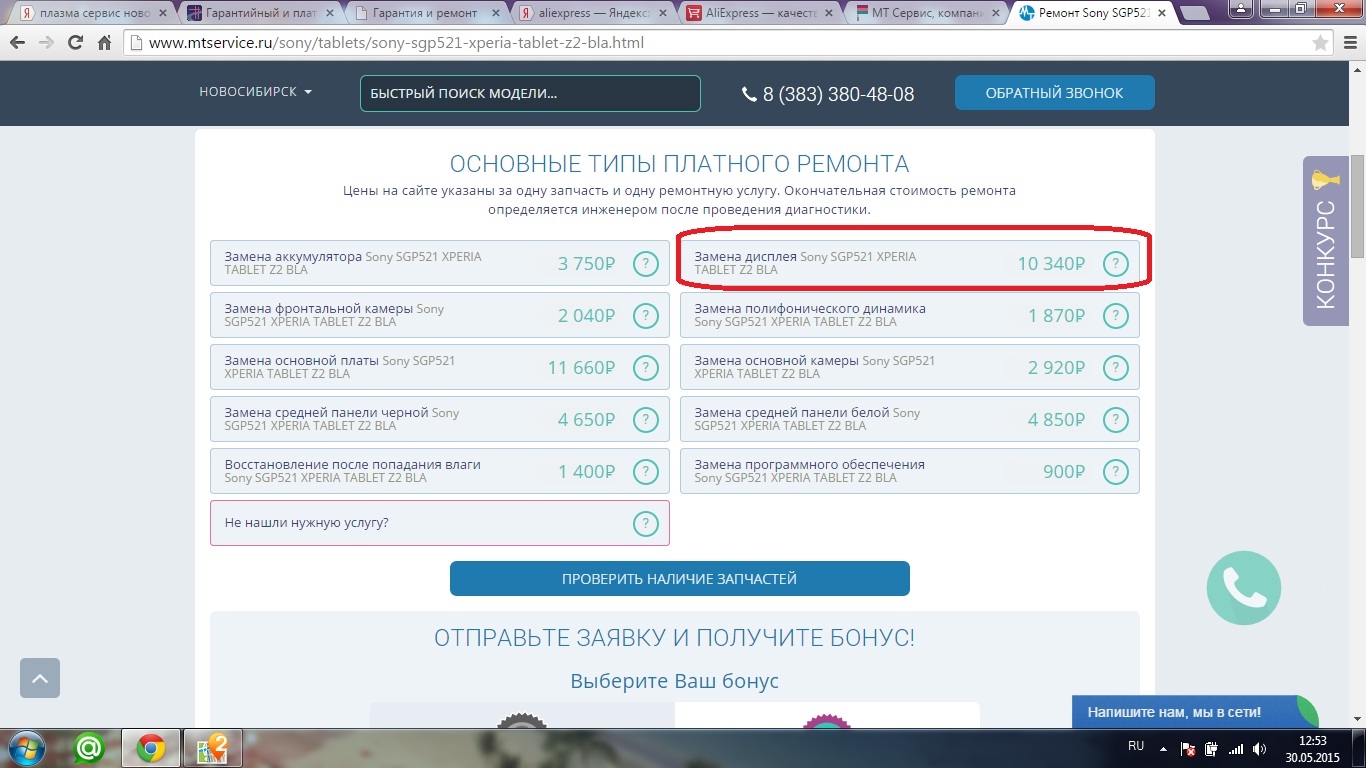Click 'ПРОВЕРИТЬ НАЛИЧИЕ ЗАПЧАСТЕЙ' button
Screen dimensions: 1366x768
point(680,578)
